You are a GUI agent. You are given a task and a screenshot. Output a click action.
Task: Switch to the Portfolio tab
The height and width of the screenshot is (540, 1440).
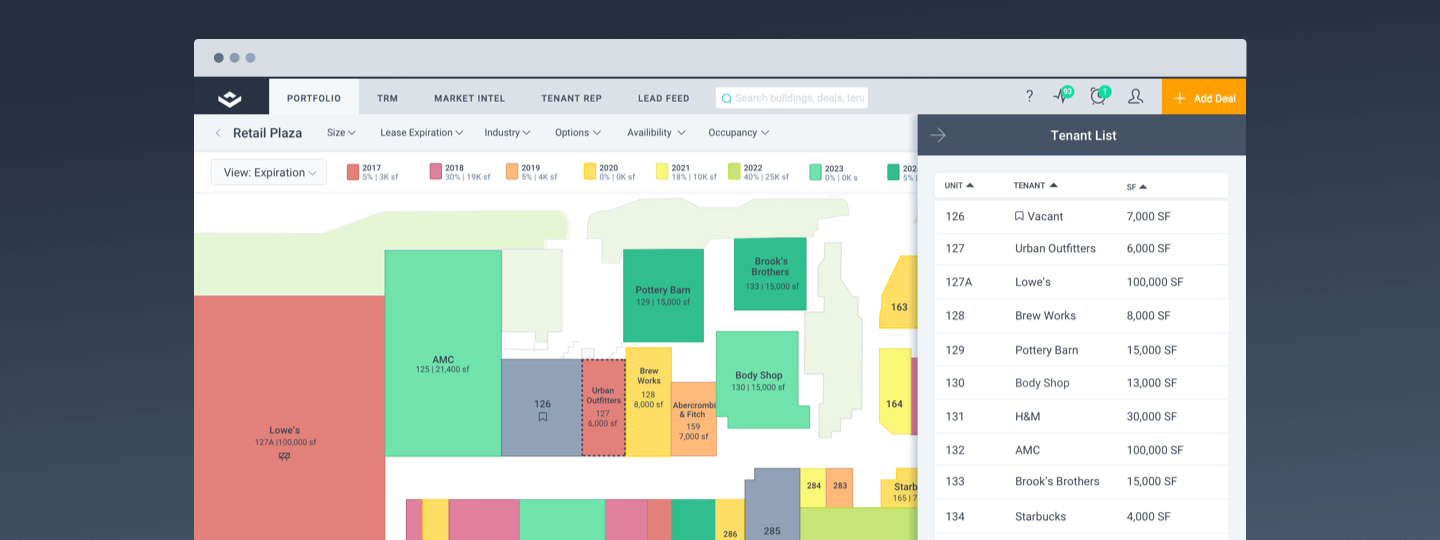pos(314,98)
